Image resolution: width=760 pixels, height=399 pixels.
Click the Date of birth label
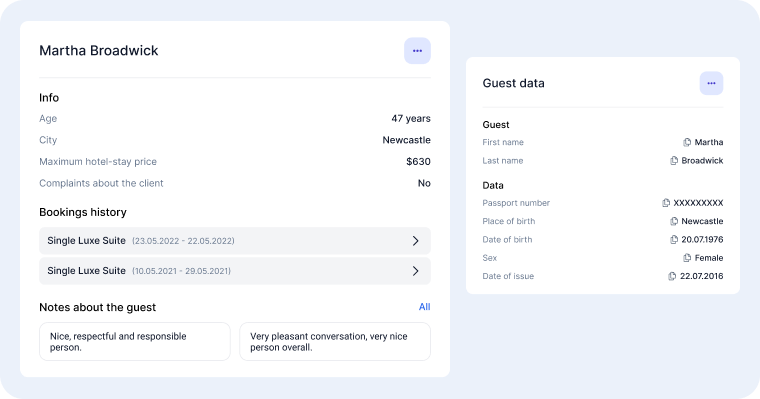(x=507, y=239)
